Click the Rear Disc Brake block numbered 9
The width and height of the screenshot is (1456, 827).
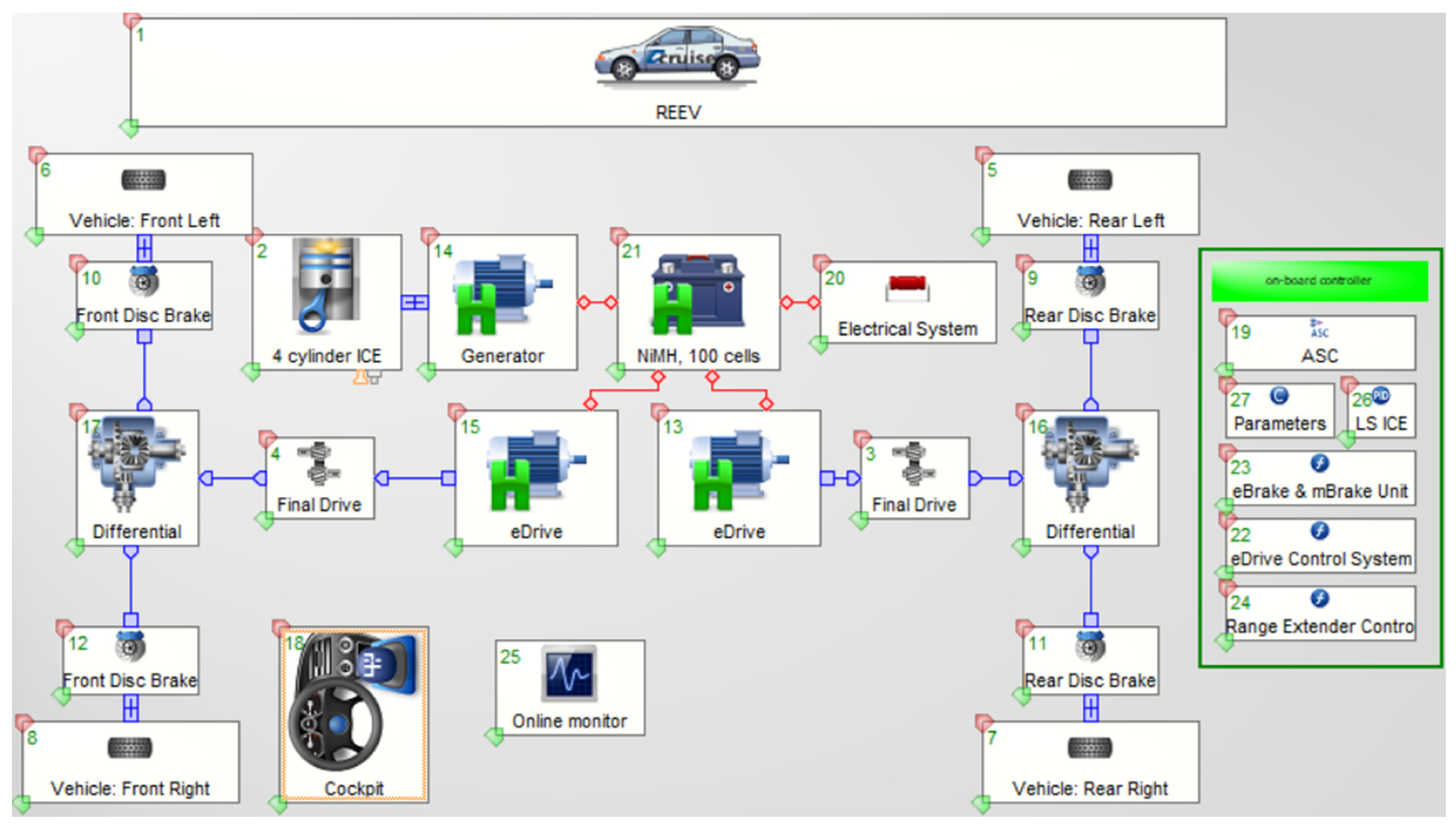click(1089, 295)
